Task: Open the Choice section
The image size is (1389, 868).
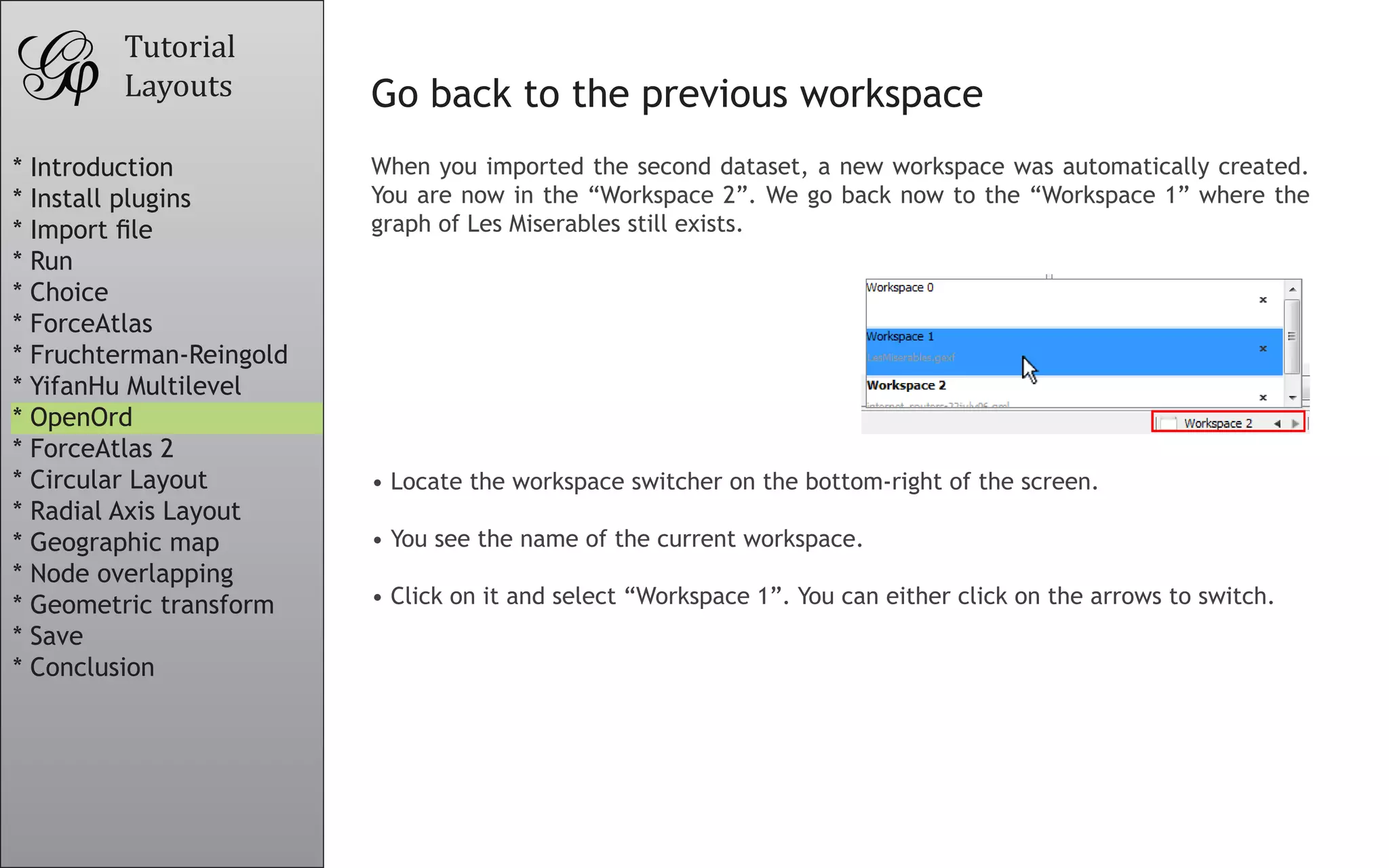Action: [x=61, y=292]
